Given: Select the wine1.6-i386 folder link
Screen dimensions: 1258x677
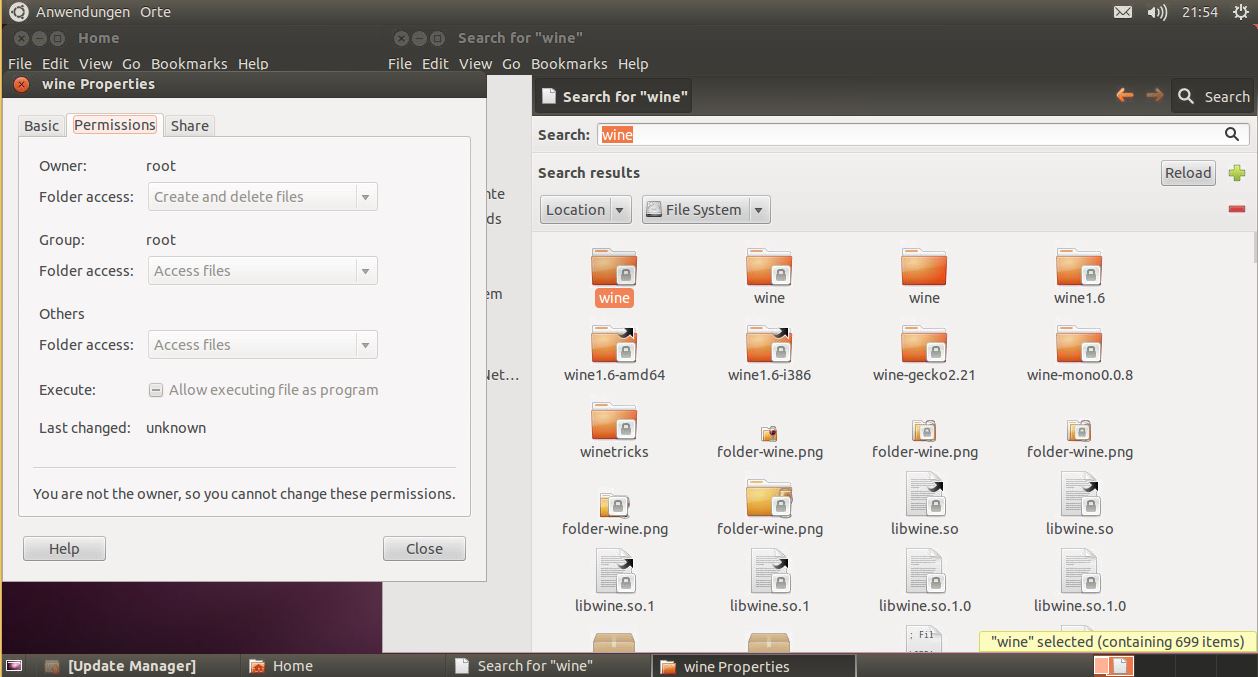Looking at the screenshot, I should coord(769,354).
